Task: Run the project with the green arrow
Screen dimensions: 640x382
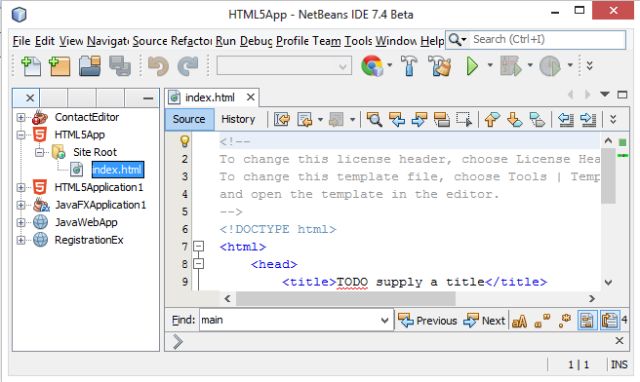Action: (472, 66)
